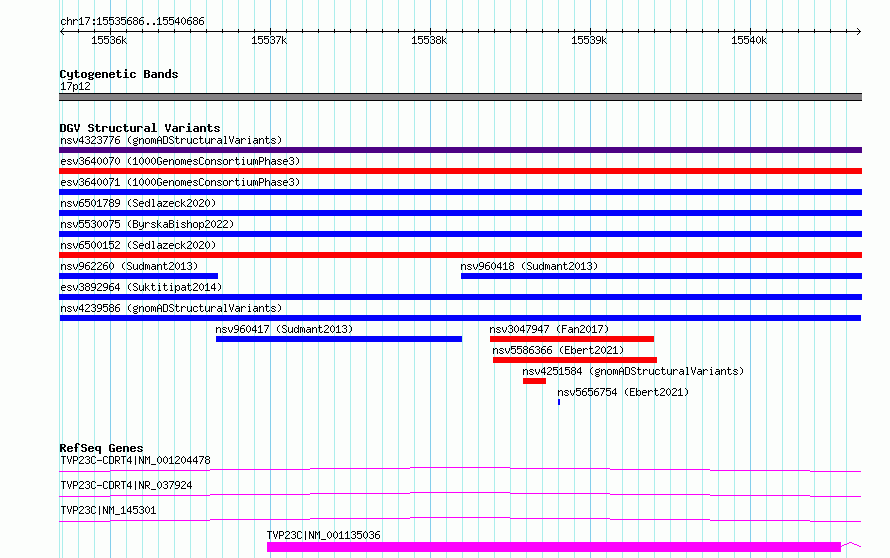Click the 15536k ruler label
890x558 pixels.
pyautogui.click(x=109, y=40)
